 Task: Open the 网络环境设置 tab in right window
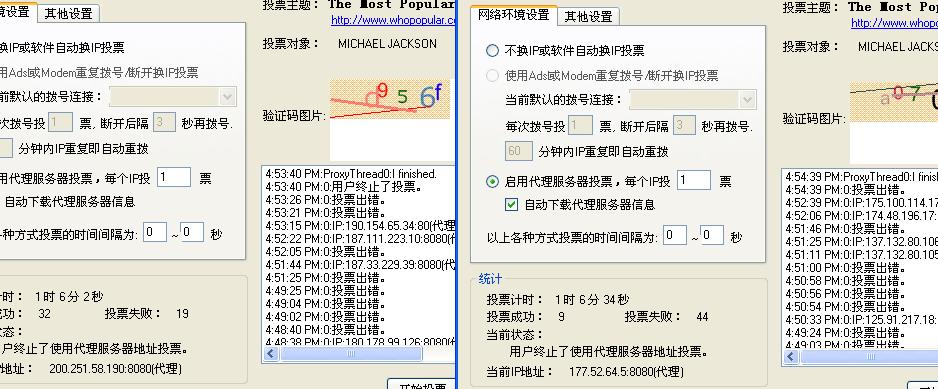pyautogui.click(x=514, y=15)
